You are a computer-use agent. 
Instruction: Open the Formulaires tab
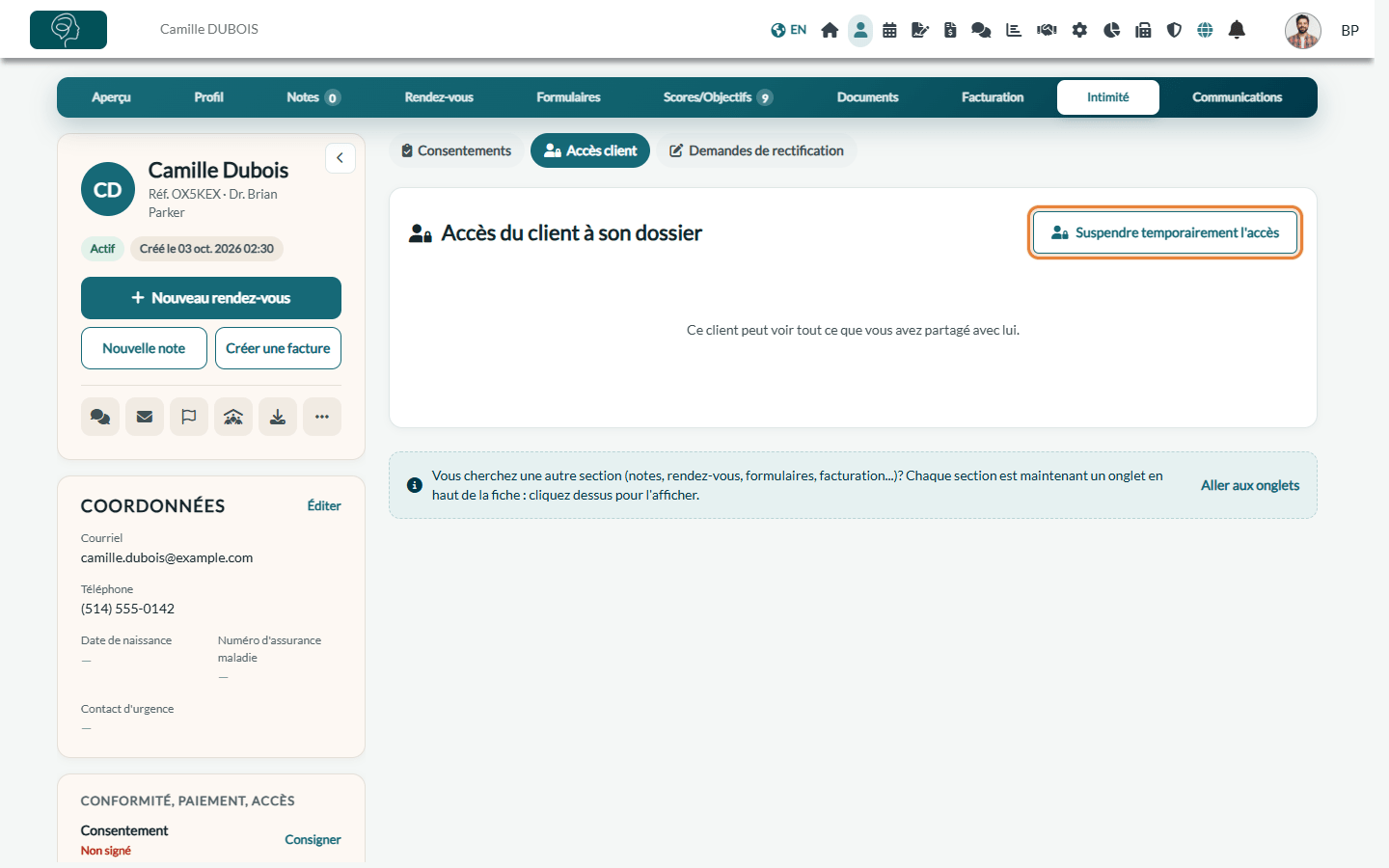[x=568, y=97]
